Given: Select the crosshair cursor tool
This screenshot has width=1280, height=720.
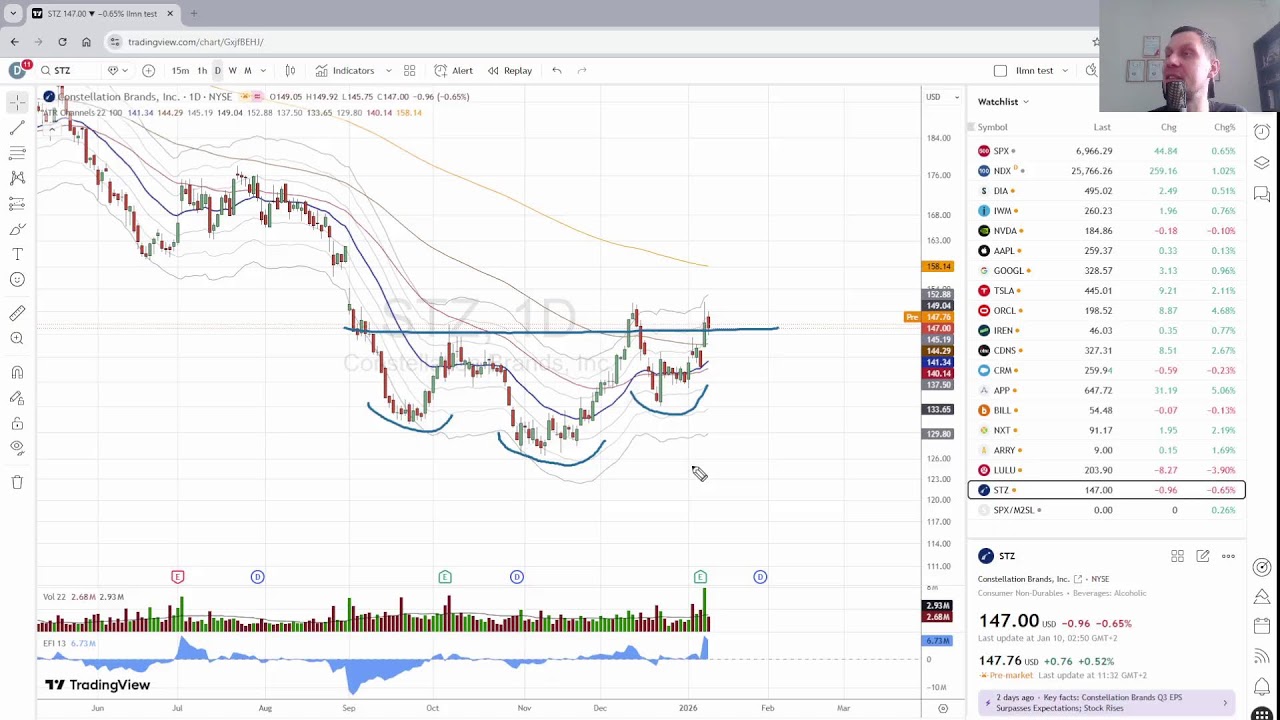Looking at the screenshot, I should click(x=17, y=102).
